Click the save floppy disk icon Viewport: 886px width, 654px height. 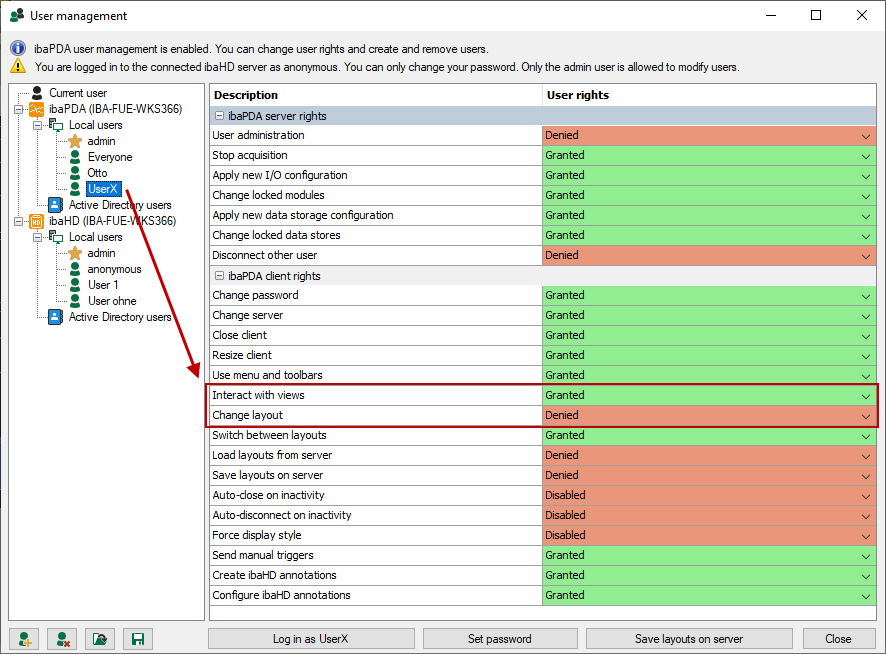click(x=138, y=639)
